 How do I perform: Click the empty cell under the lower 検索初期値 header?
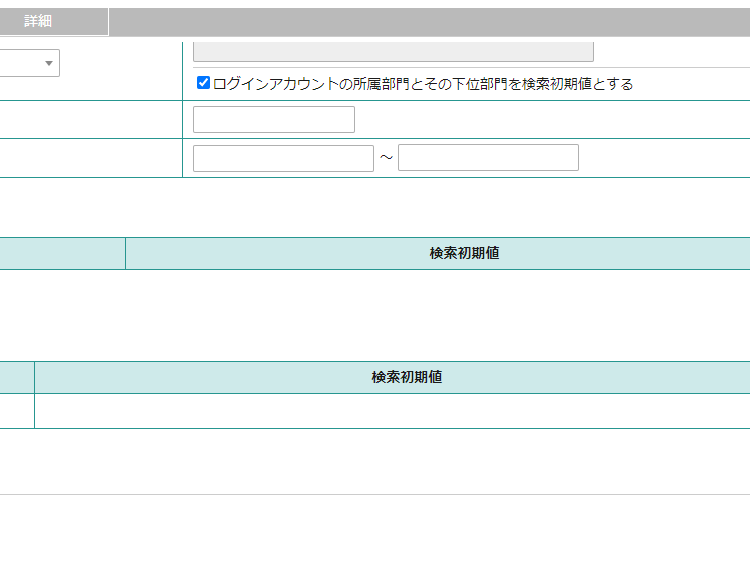click(x=392, y=411)
